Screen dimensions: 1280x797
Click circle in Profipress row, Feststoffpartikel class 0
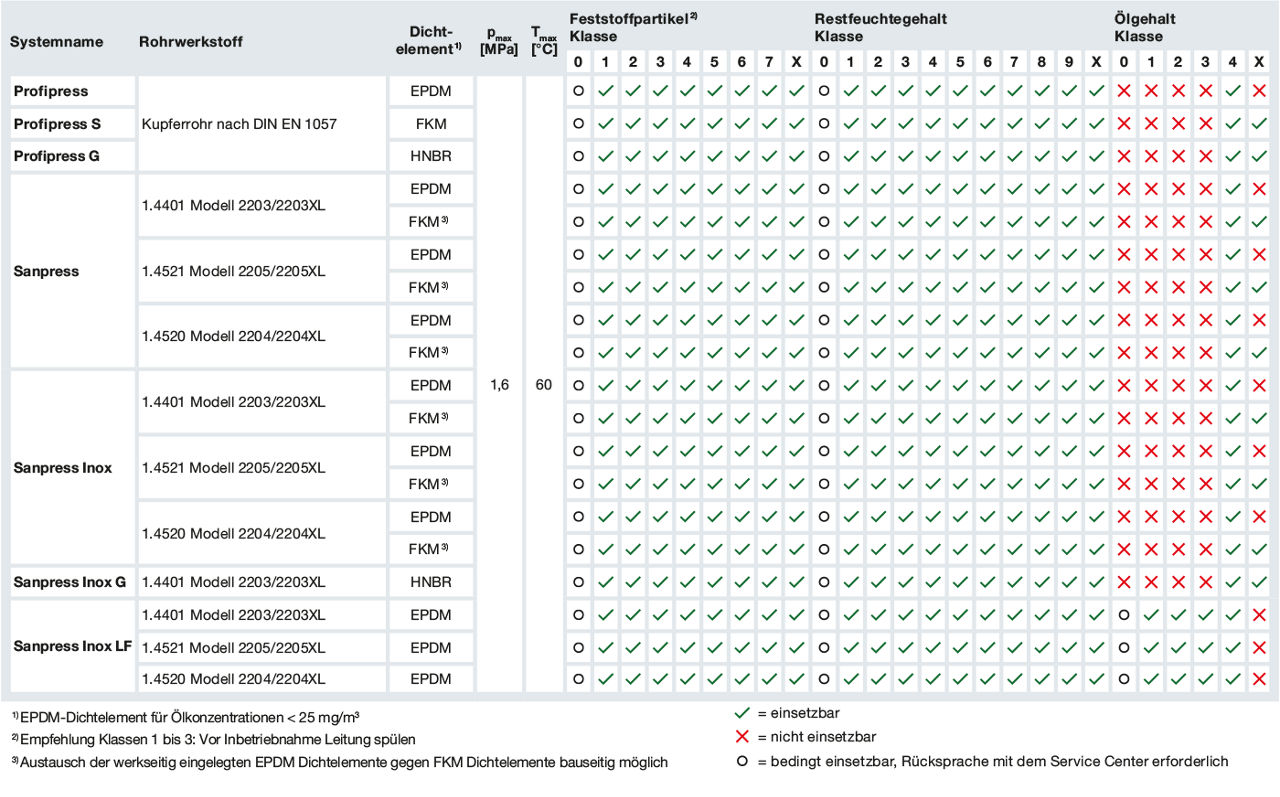click(578, 91)
